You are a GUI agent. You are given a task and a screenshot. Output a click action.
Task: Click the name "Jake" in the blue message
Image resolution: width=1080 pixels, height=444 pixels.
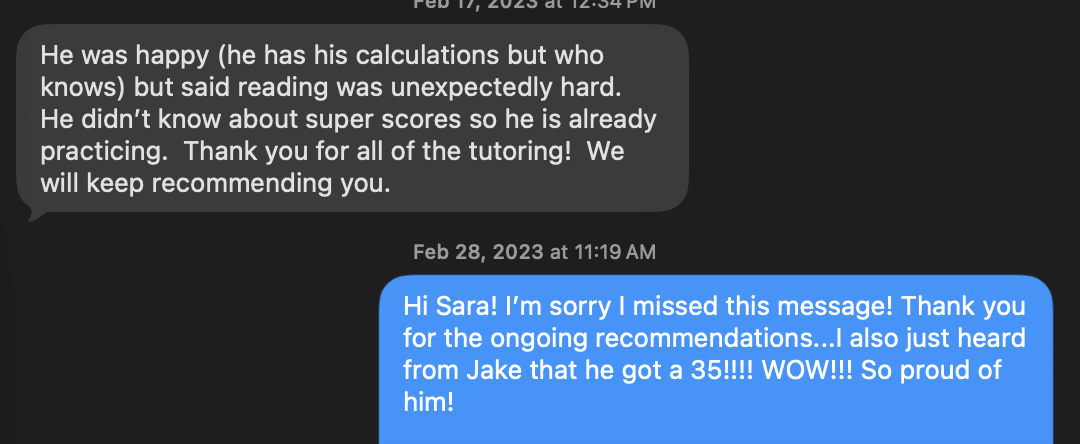coord(477,370)
